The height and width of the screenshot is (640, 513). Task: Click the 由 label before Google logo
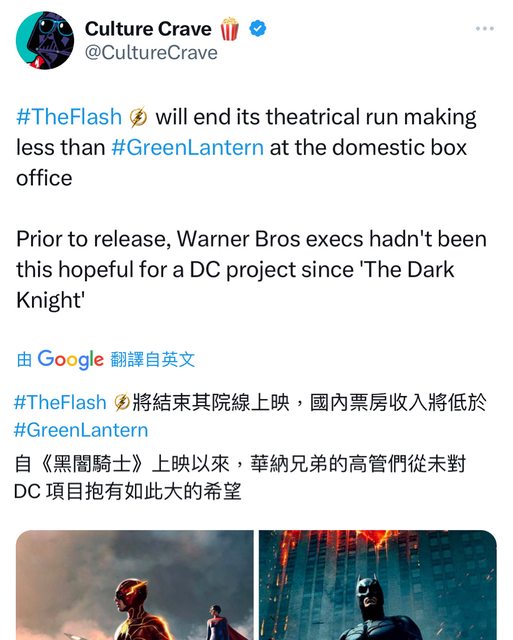24,360
